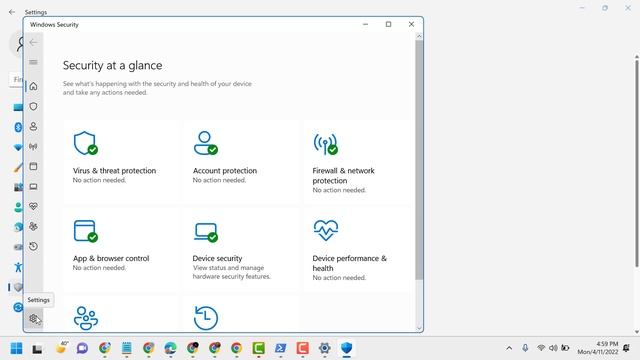Viewport: 640px width, 360px height.
Task: Open the Device performance & health card
Action: (x=357, y=250)
